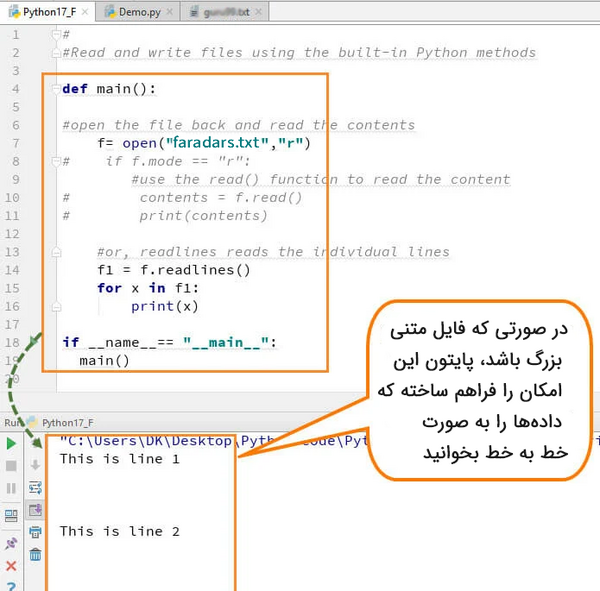Screen dimensions: 600x591
Task: Click the if __name__ == "__main__" line
Action: pyautogui.click(x=170, y=343)
